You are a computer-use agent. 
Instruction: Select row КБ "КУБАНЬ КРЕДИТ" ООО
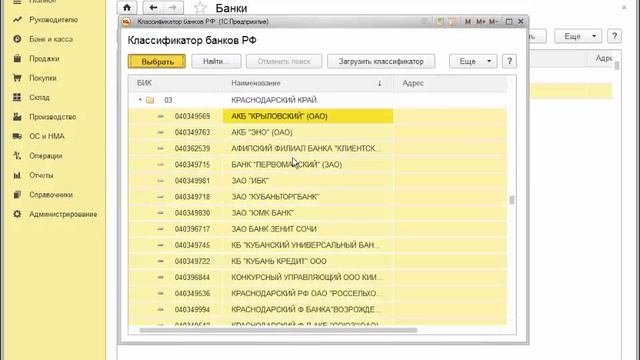(x=318, y=261)
